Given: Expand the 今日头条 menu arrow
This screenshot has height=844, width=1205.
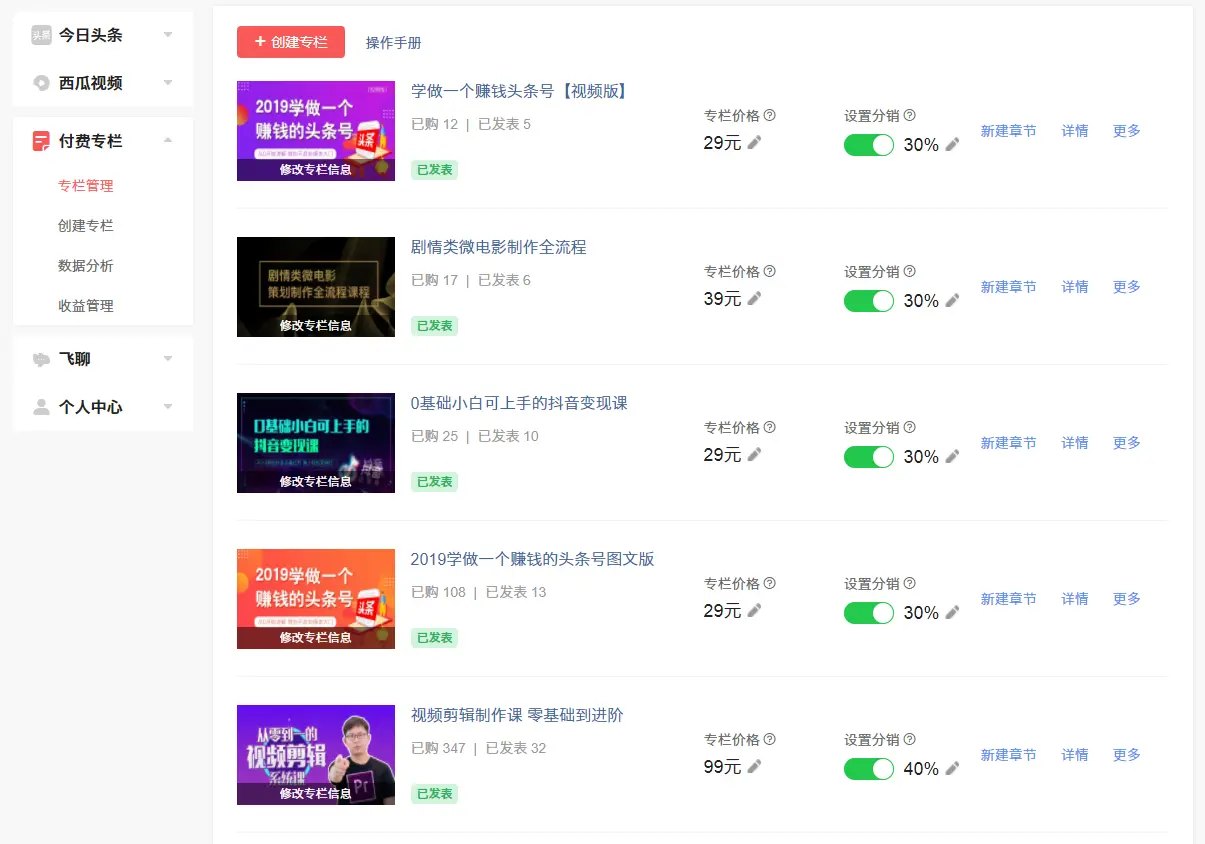Looking at the screenshot, I should point(168,35).
